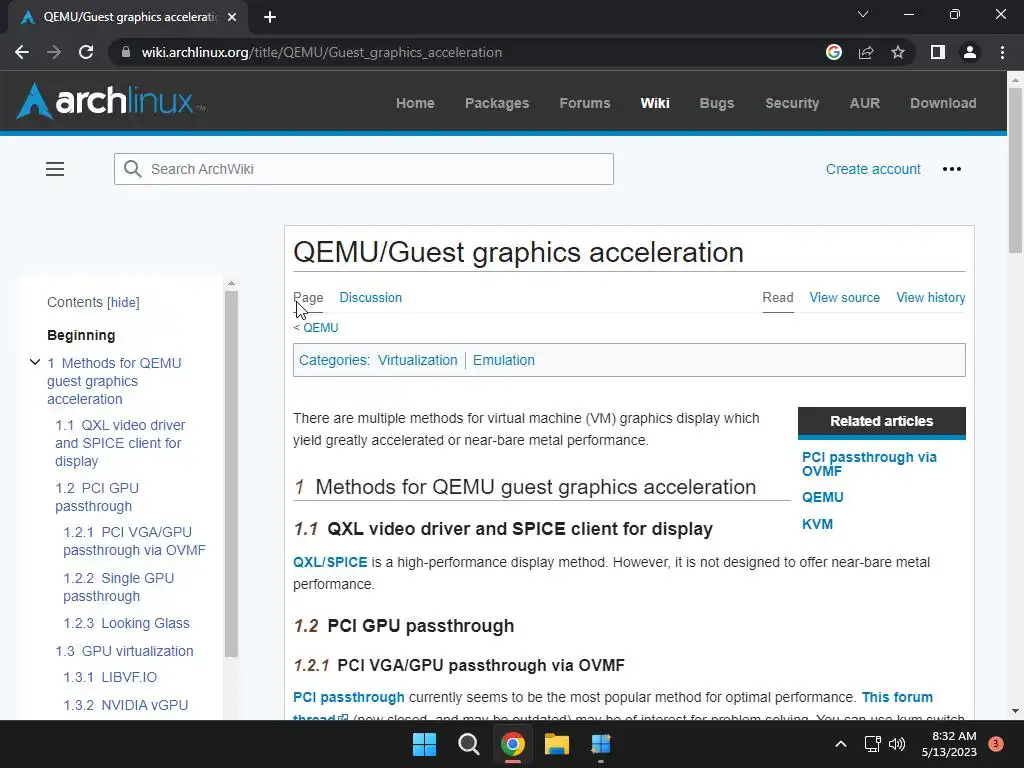The width and height of the screenshot is (1024, 768).
Task: Go to Home in Arch navigation
Action: click(x=415, y=103)
